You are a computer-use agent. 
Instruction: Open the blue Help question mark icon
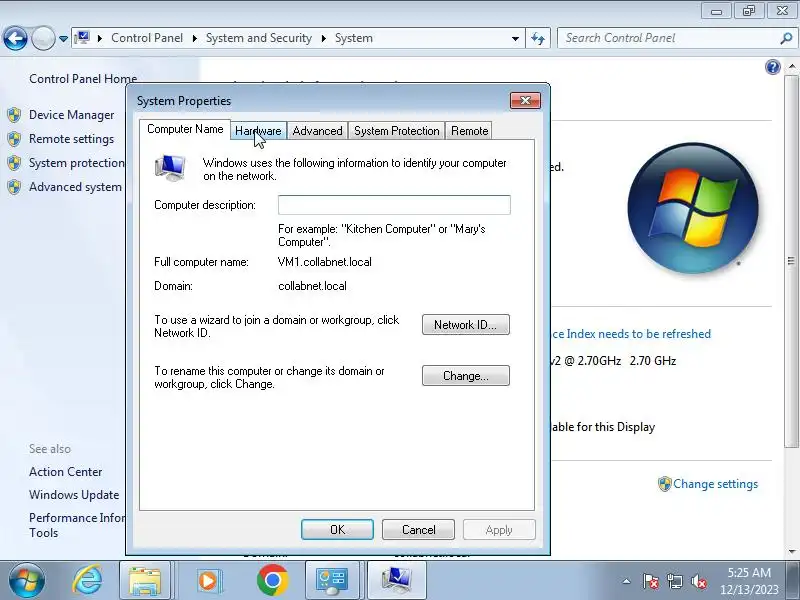pyautogui.click(x=773, y=67)
